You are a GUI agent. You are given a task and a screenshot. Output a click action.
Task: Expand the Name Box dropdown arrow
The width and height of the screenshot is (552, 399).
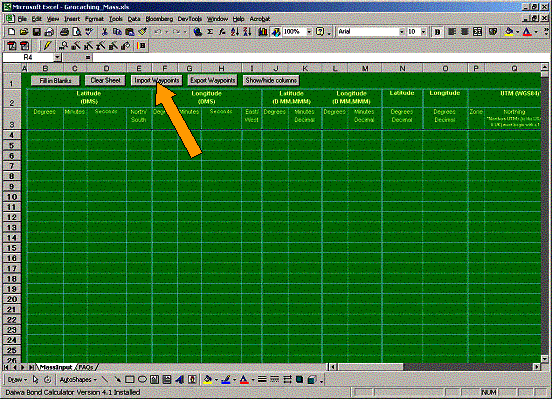coord(57,57)
